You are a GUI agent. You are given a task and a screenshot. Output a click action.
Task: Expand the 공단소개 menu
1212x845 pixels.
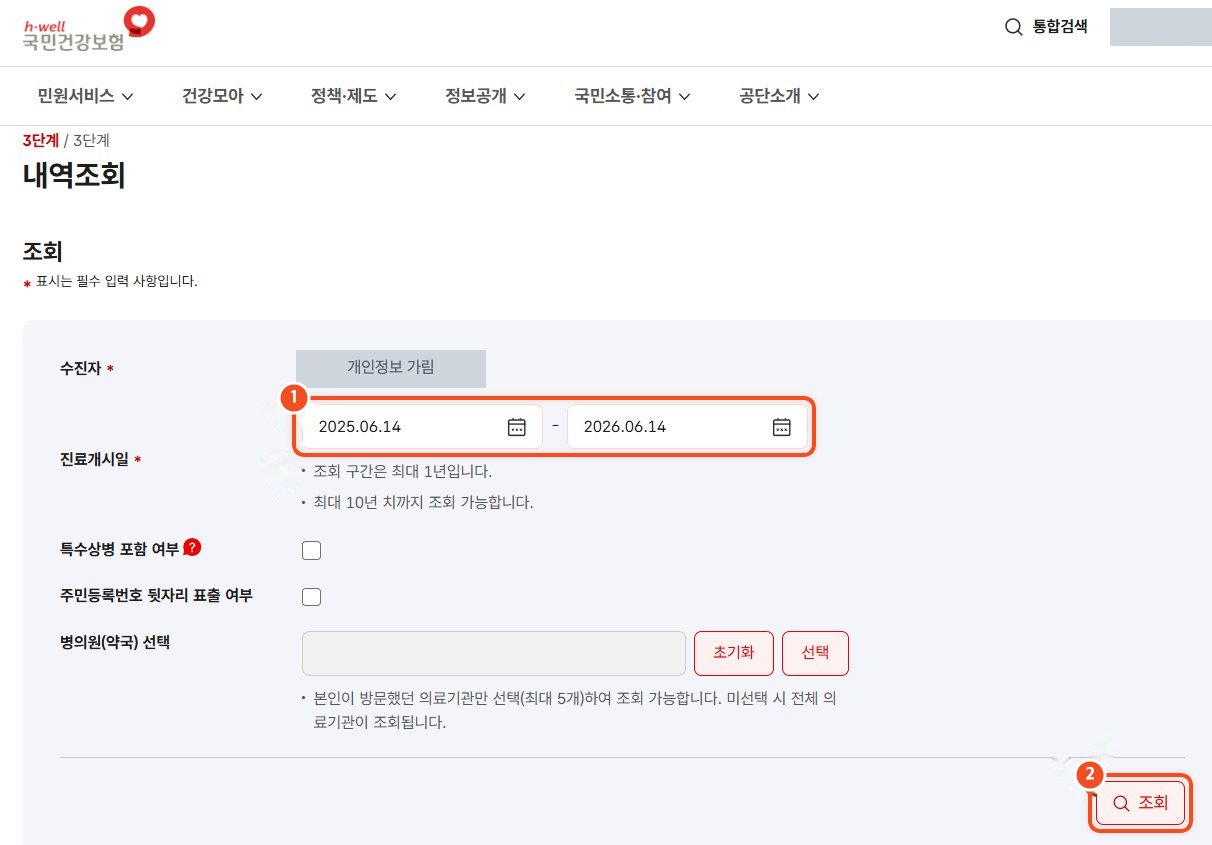pyautogui.click(x=779, y=97)
